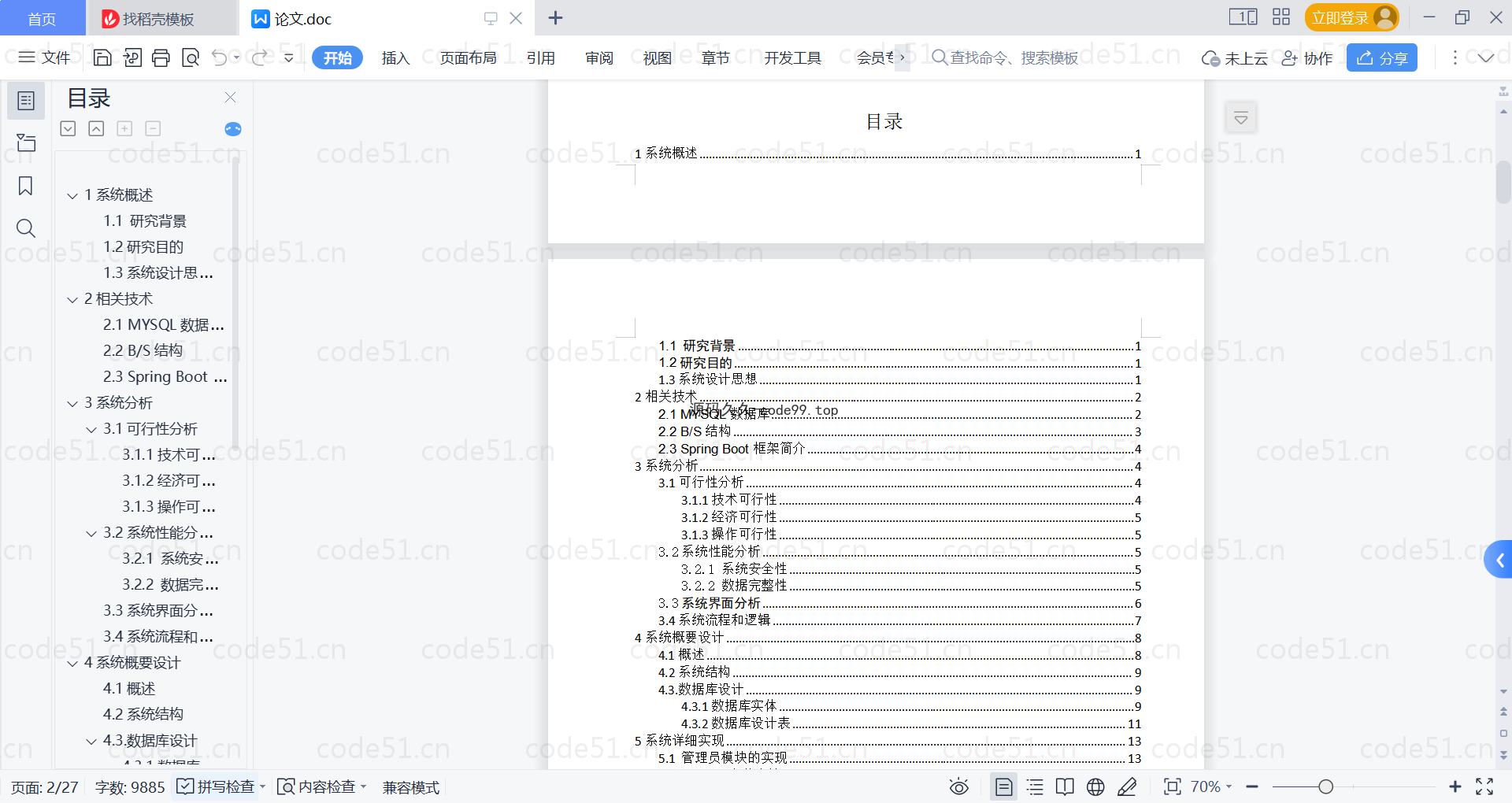
Task: Collapse the 3.2 系统性能分 outline node
Action: tap(91, 533)
